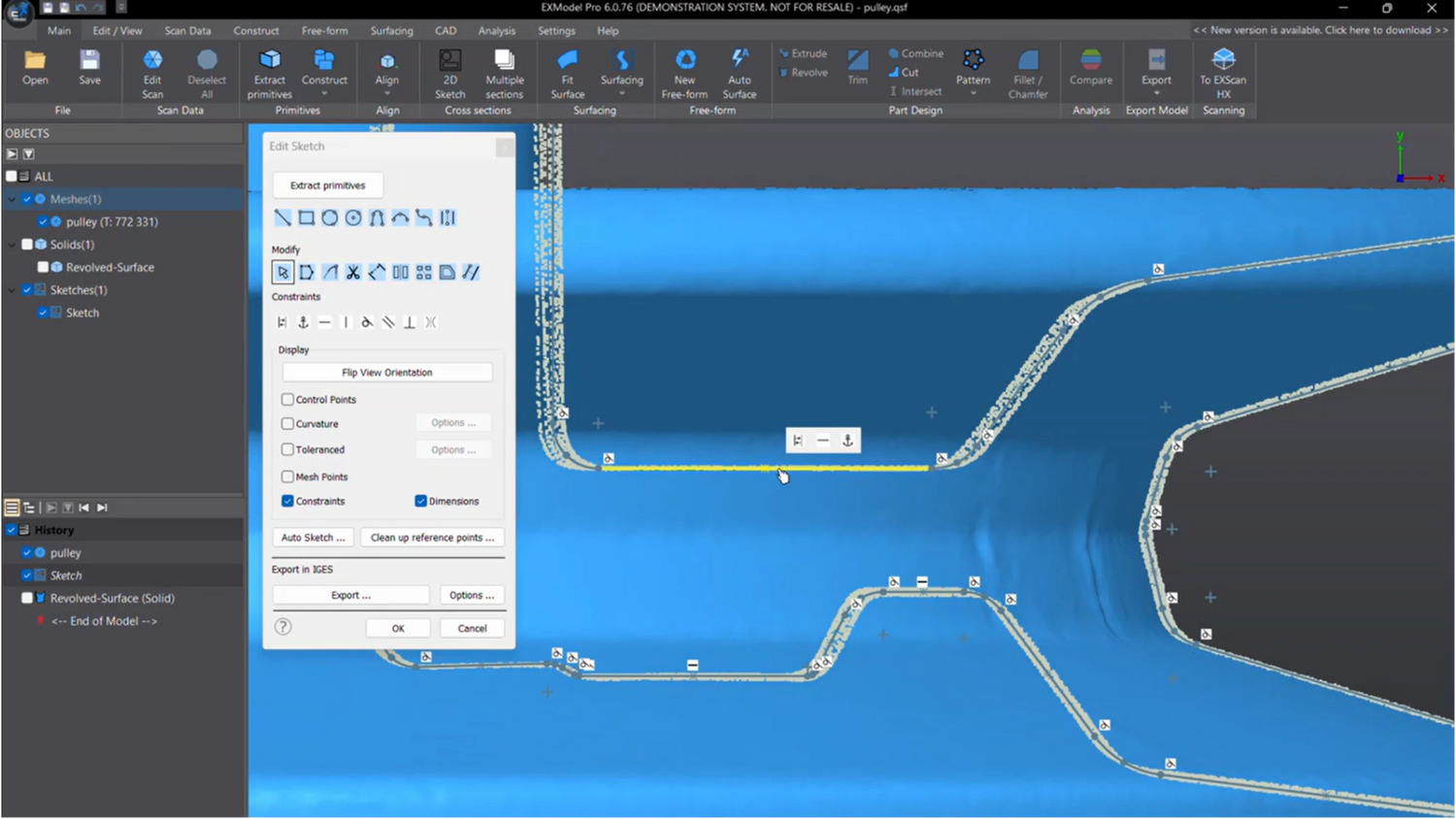Viewport: 1456px width, 819px height.
Task: Collapse the Meshes(1) tree node
Action: 12,199
